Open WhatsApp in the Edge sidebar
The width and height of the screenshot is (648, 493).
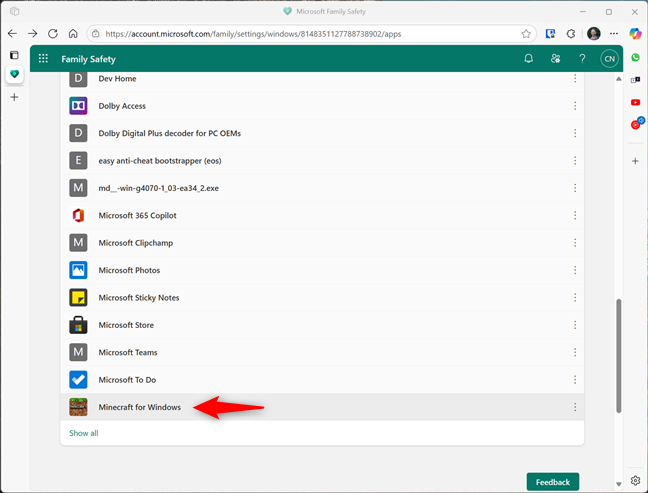point(636,57)
